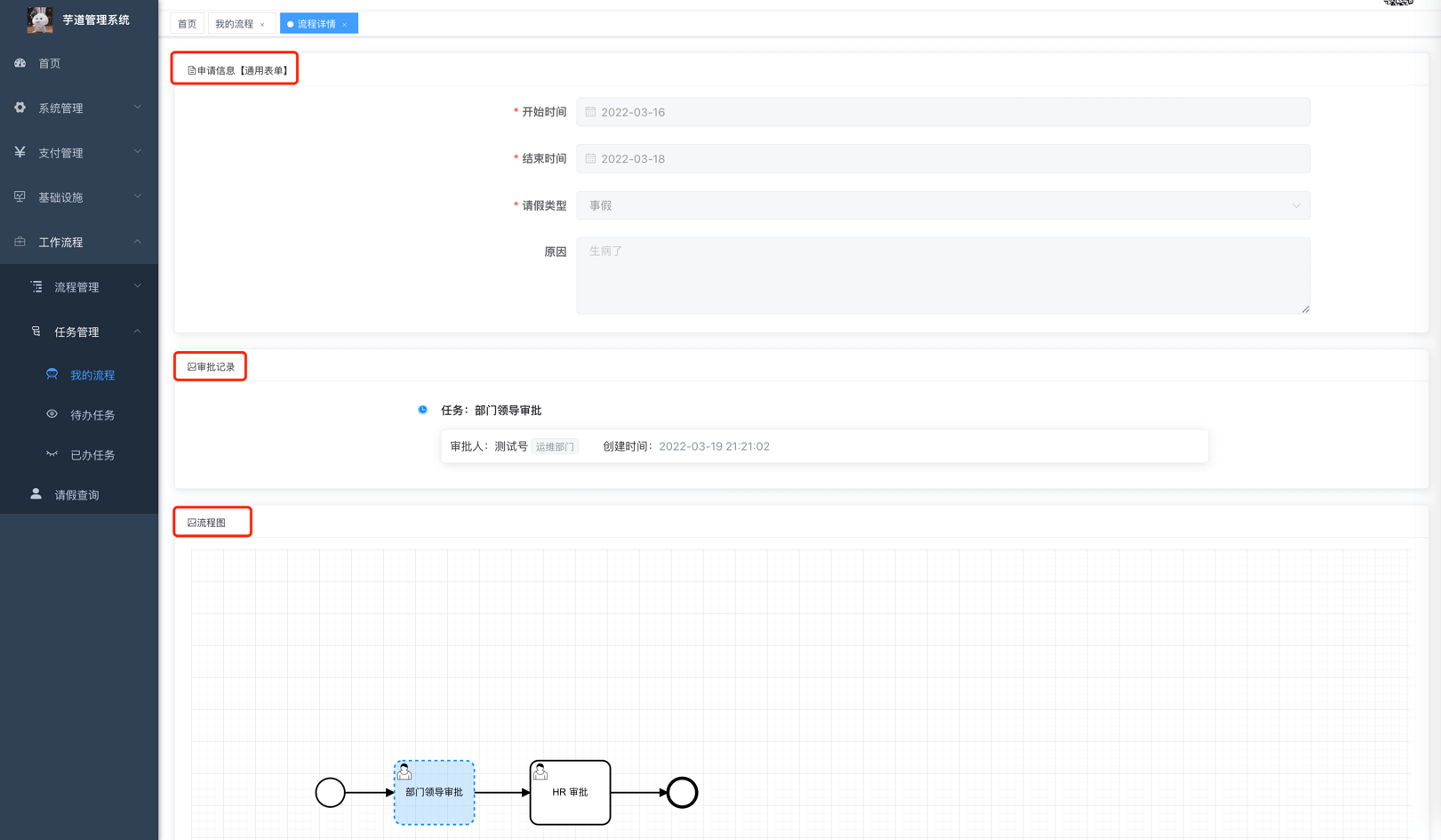Click the eye icon beside 待办任务

click(52, 414)
